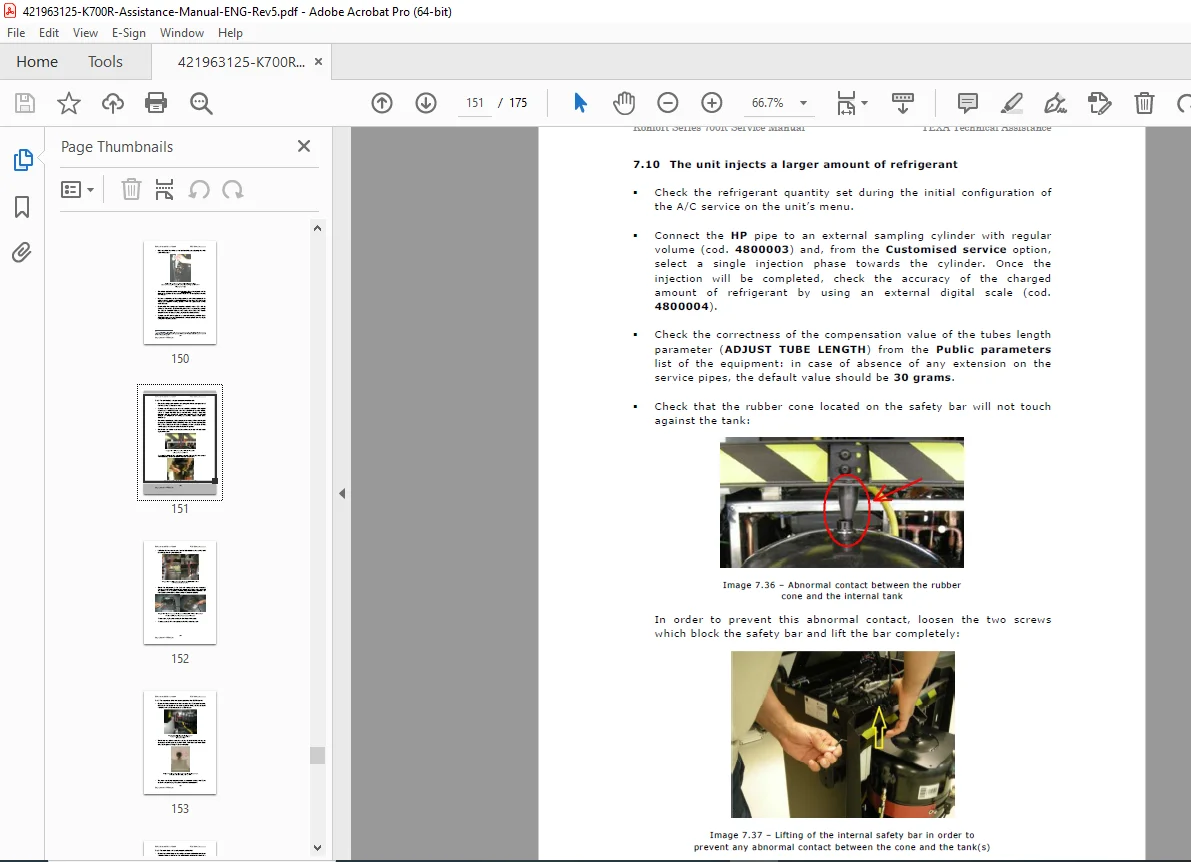The height and width of the screenshot is (862, 1191).
Task: Open the Find text magnifier tool
Action: pyautogui.click(x=201, y=103)
